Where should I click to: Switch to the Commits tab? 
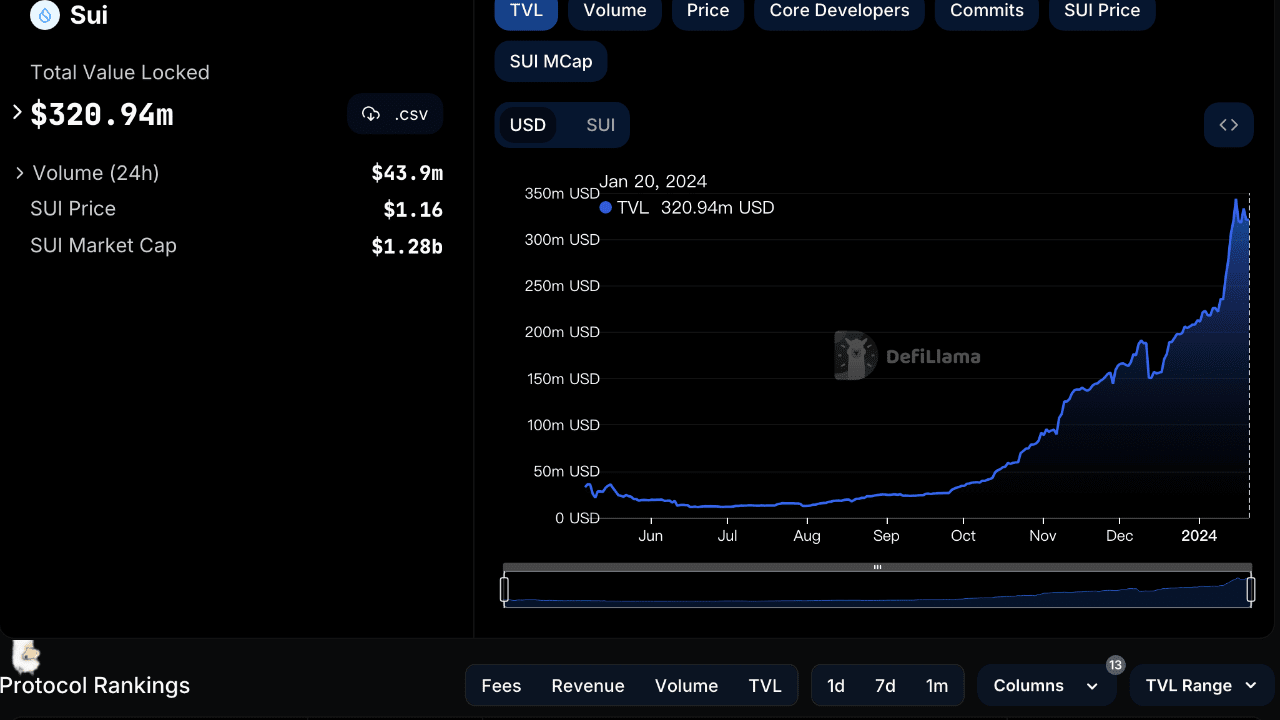[x=986, y=10]
